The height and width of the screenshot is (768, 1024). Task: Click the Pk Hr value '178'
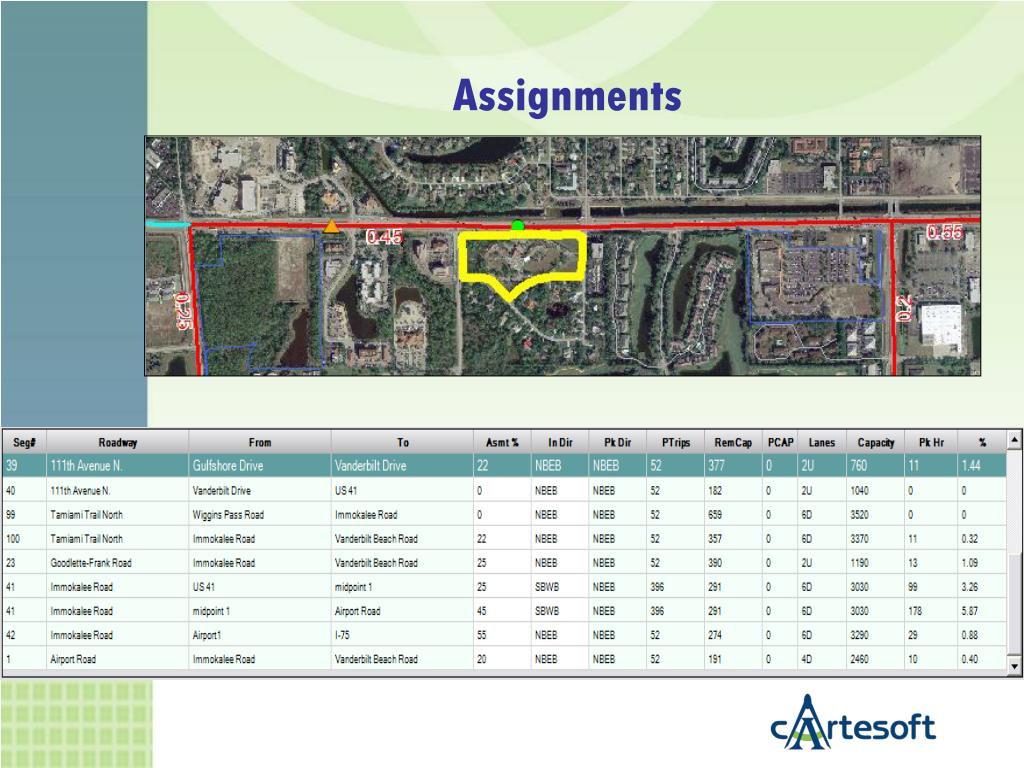931,611
